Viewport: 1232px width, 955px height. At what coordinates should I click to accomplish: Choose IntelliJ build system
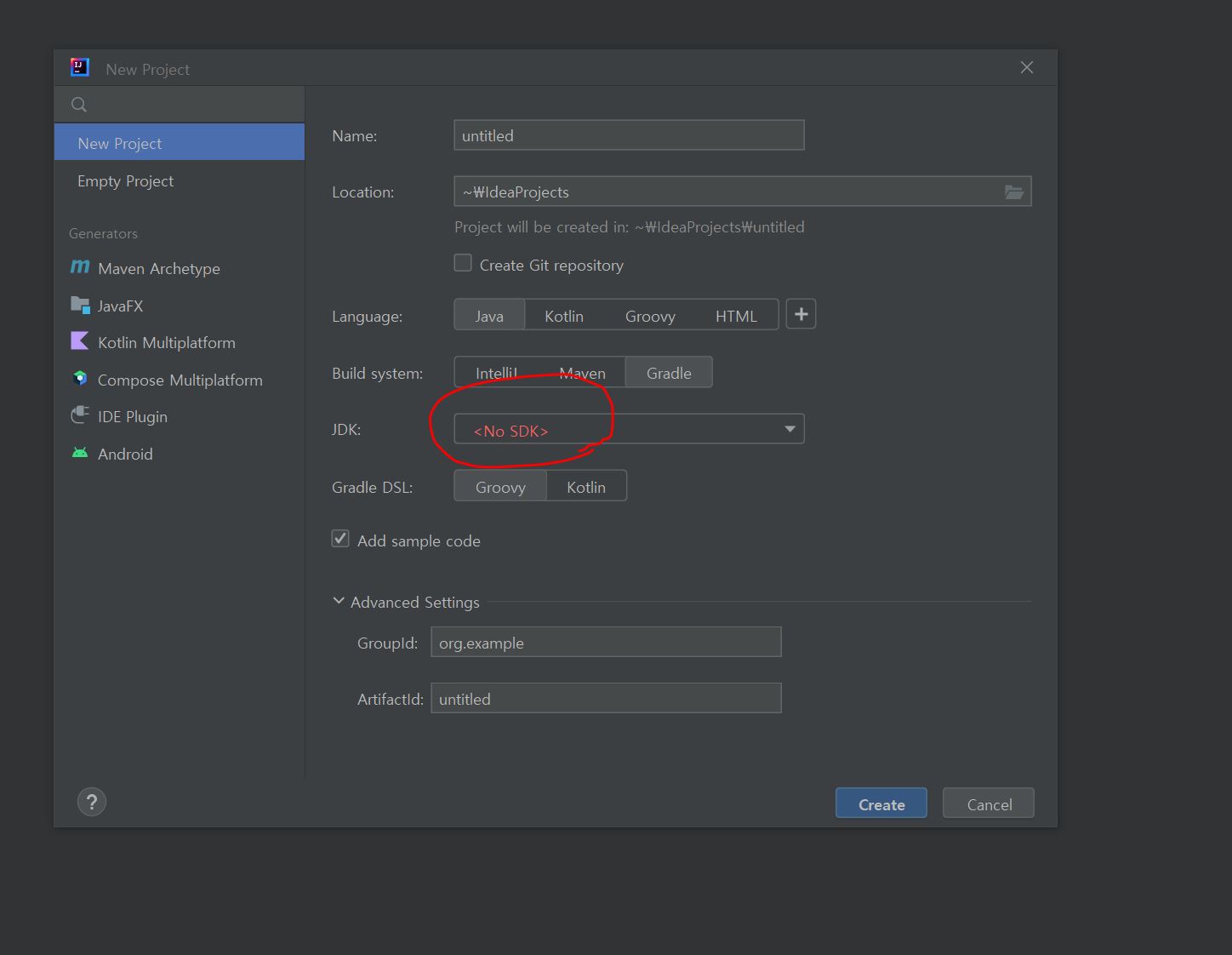click(497, 373)
